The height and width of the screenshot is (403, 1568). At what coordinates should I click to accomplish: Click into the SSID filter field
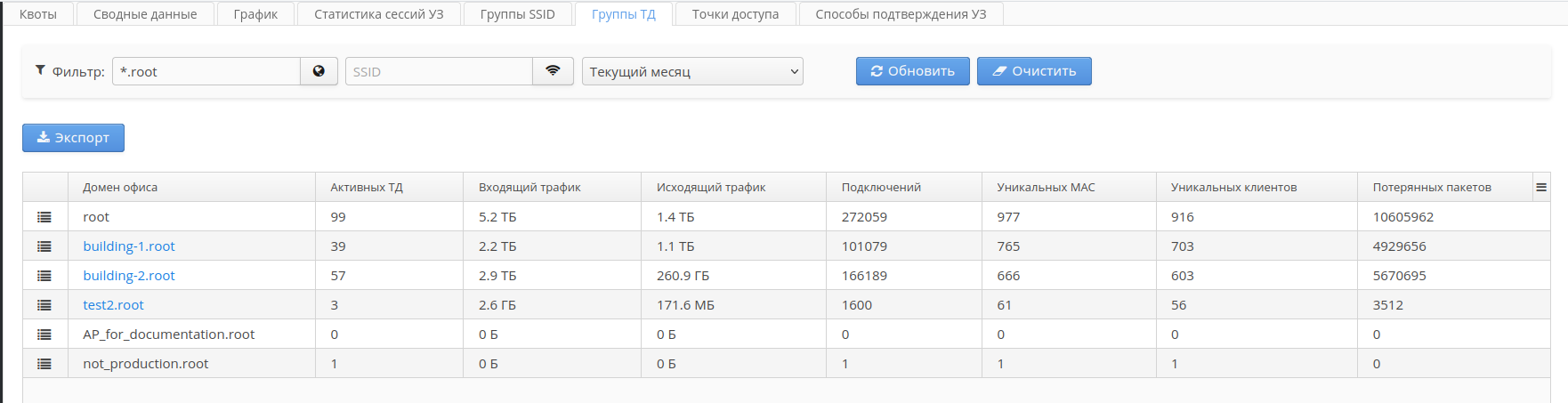click(439, 71)
